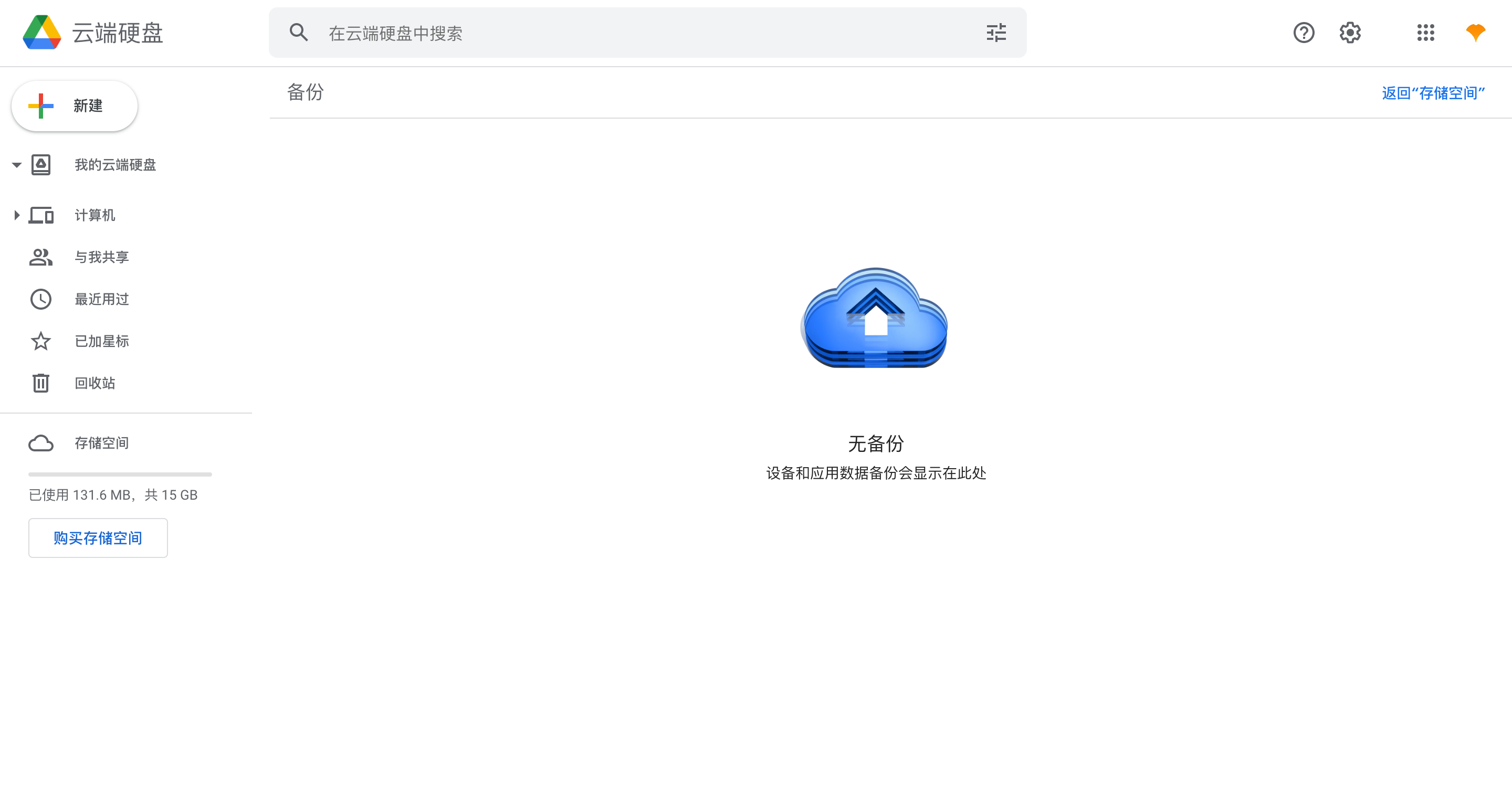
Task: Click the search magnifier icon
Action: coord(299,32)
